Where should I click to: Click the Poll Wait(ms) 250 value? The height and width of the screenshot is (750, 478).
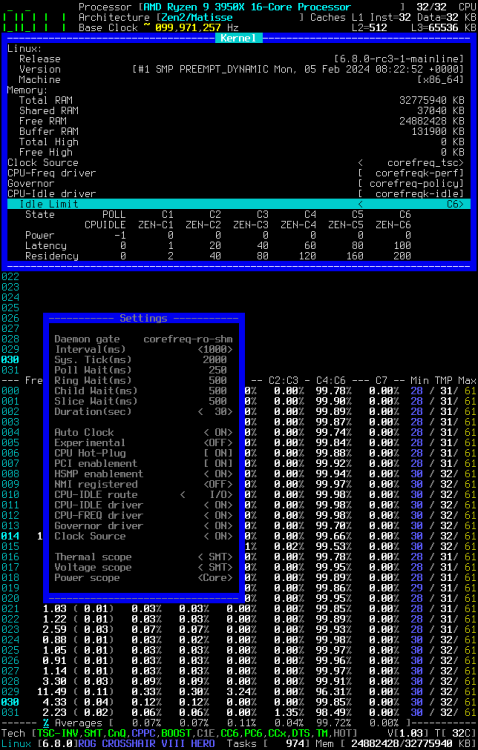[x=218, y=370]
